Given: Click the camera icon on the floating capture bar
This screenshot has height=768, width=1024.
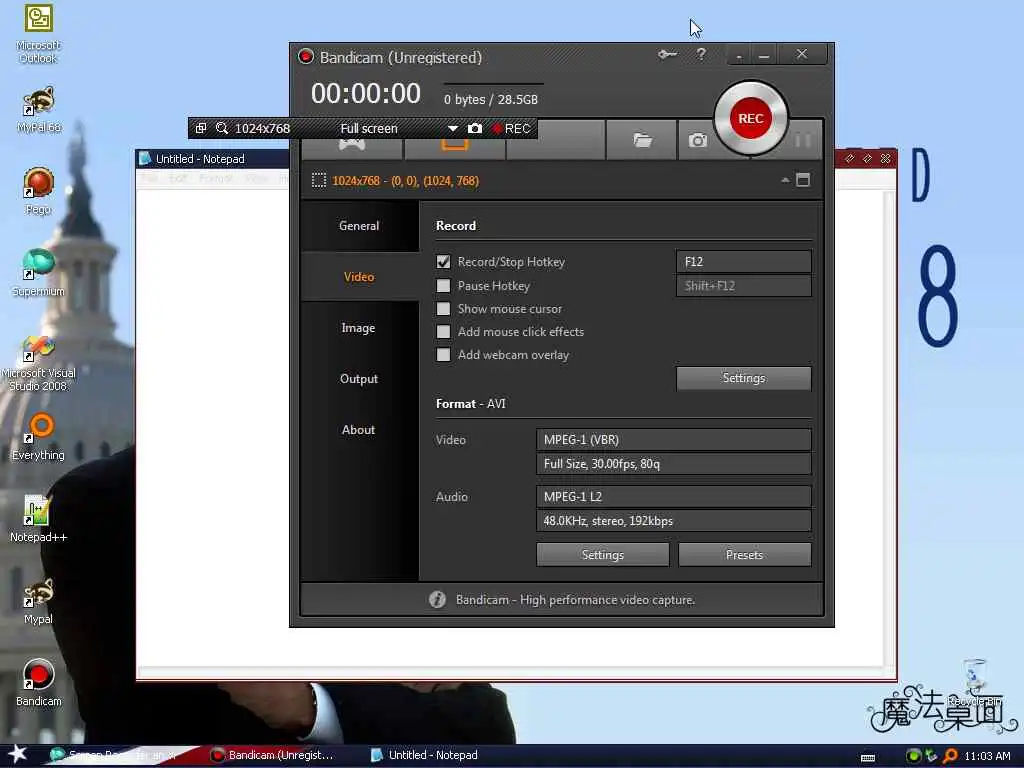Looking at the screenshot, I should tap(475, 129).
